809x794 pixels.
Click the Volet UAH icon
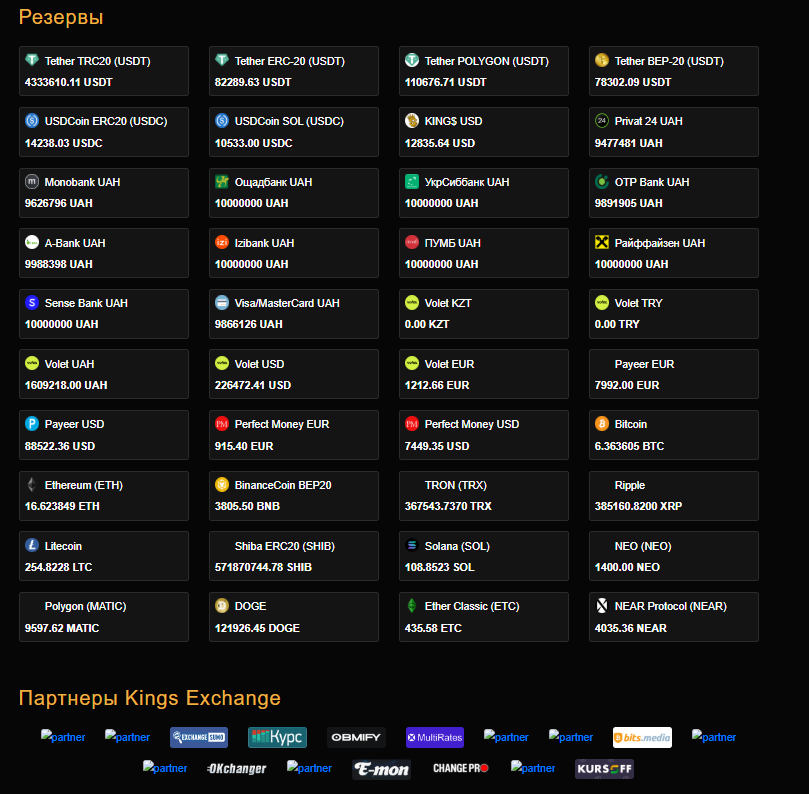coord(32,363)
